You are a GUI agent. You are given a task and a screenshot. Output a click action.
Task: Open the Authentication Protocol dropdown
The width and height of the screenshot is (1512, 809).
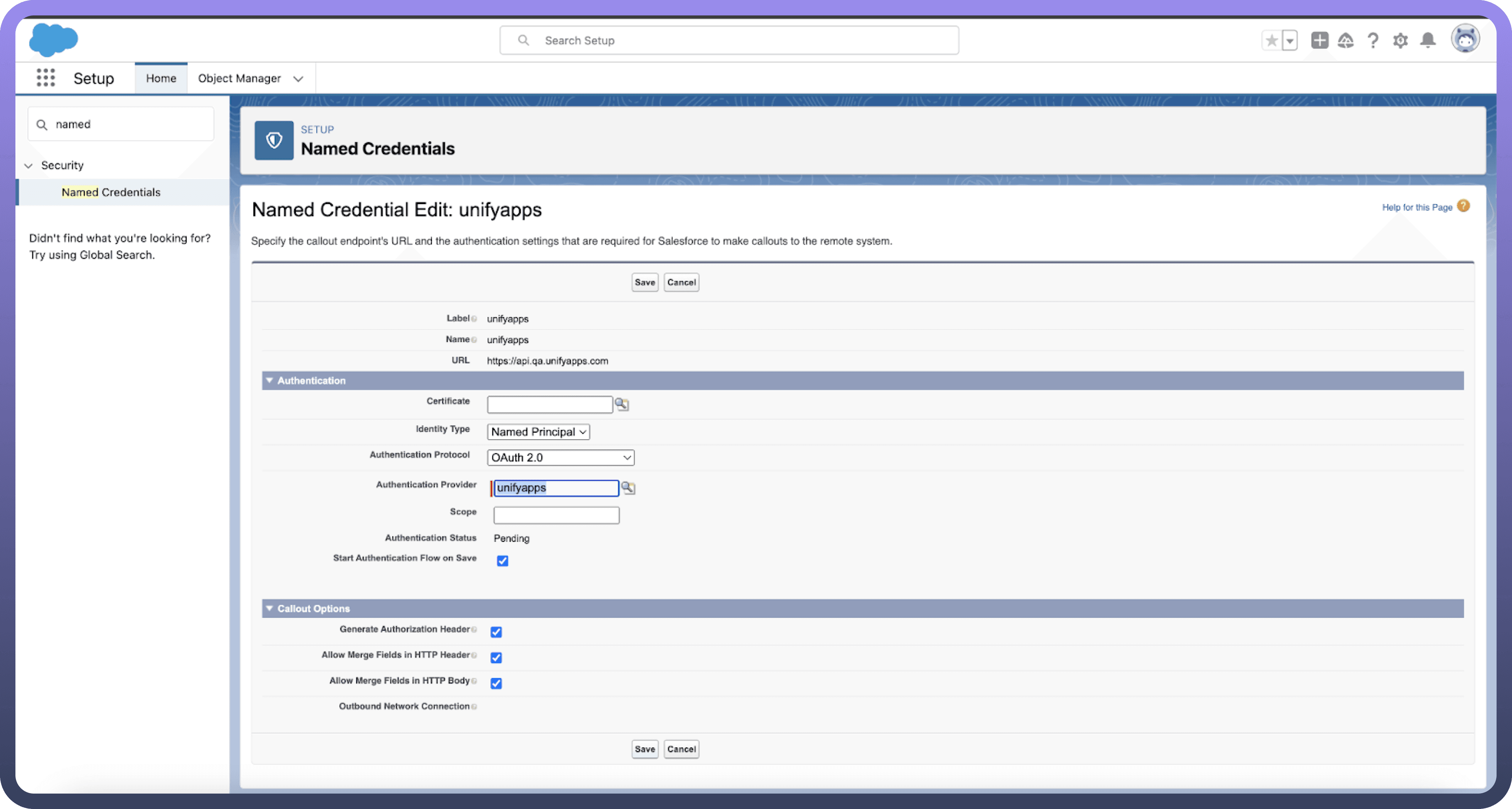pyautogui.click(x=560, y=458)
